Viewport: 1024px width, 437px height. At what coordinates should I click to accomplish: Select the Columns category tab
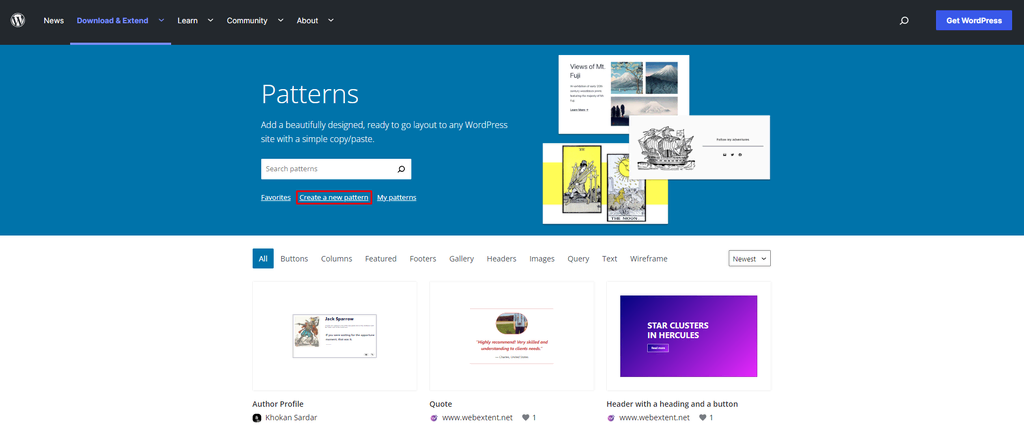point(336,259)
